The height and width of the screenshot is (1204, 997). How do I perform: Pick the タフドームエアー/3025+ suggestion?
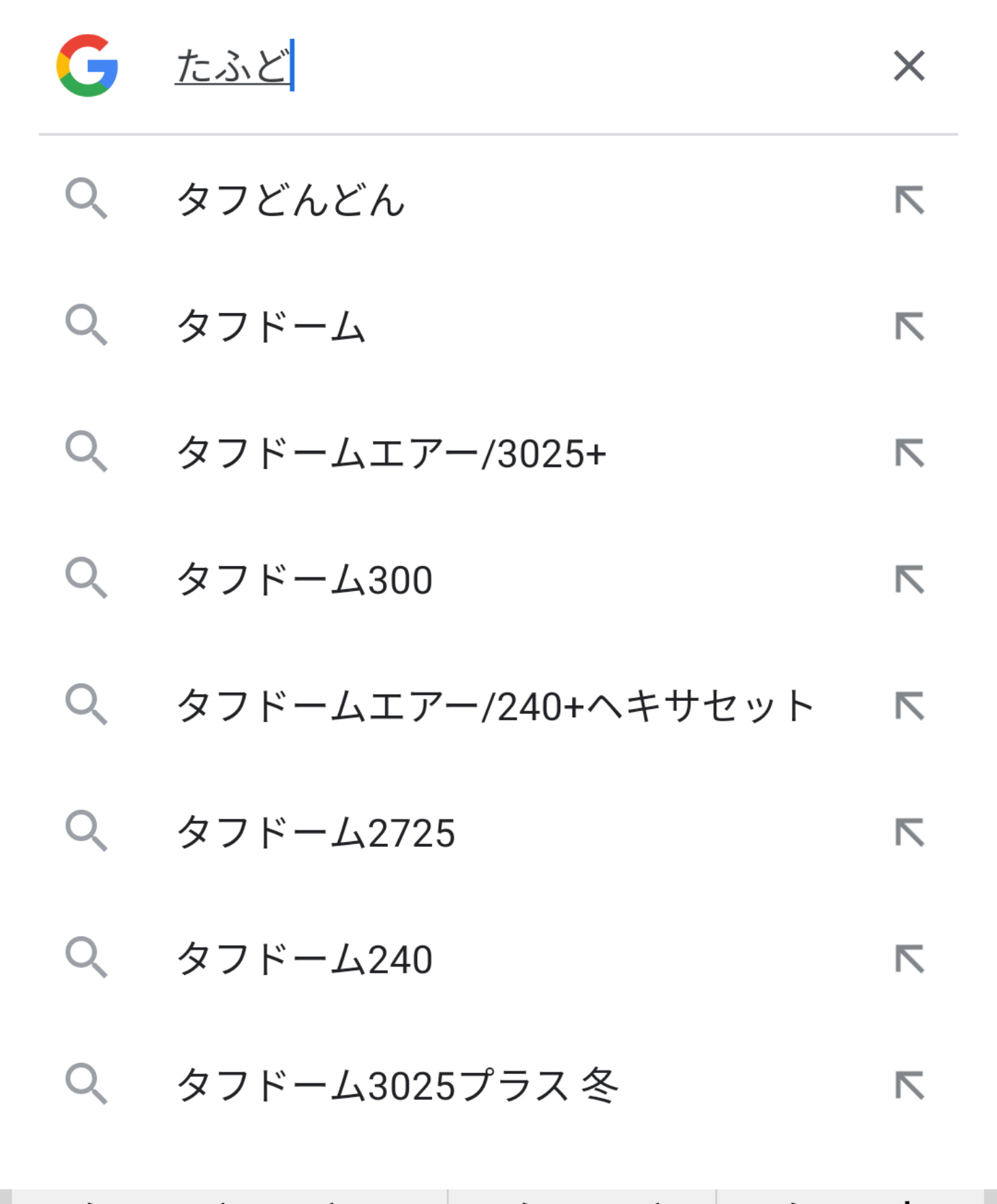coord(391,453)
